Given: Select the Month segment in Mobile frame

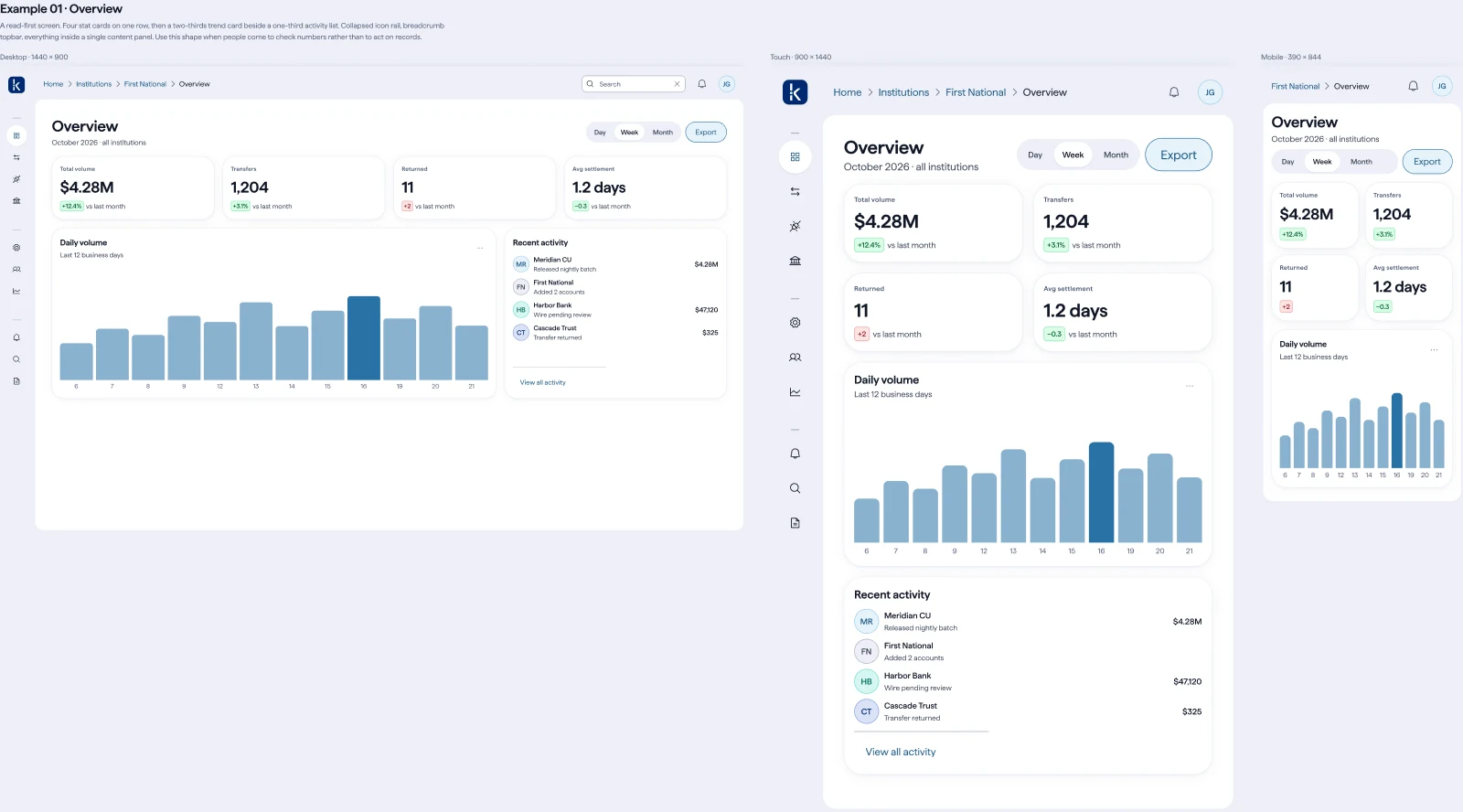Looking at the screenshot, I should tap(1362, 162).
